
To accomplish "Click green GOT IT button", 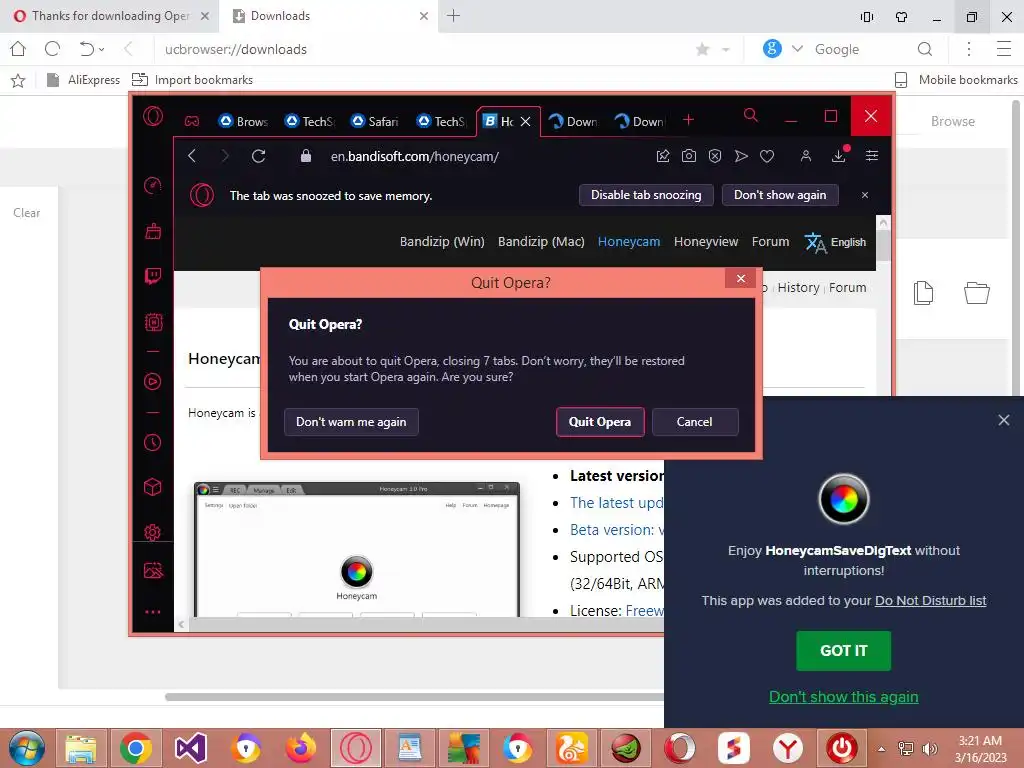I will (843, 650).
